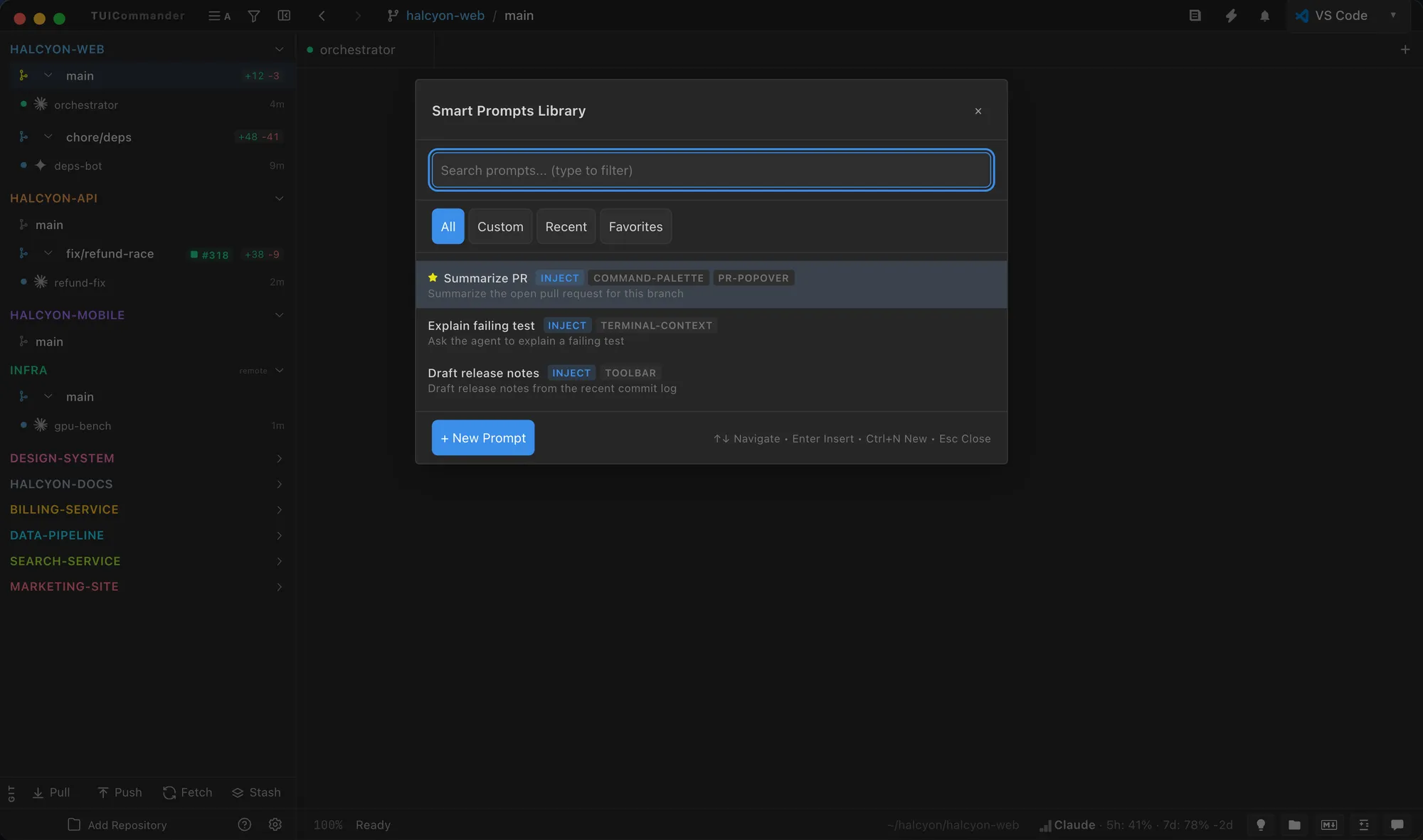
Task: Switch to the Favorites prompts tab
Action: tap(635, 226)
